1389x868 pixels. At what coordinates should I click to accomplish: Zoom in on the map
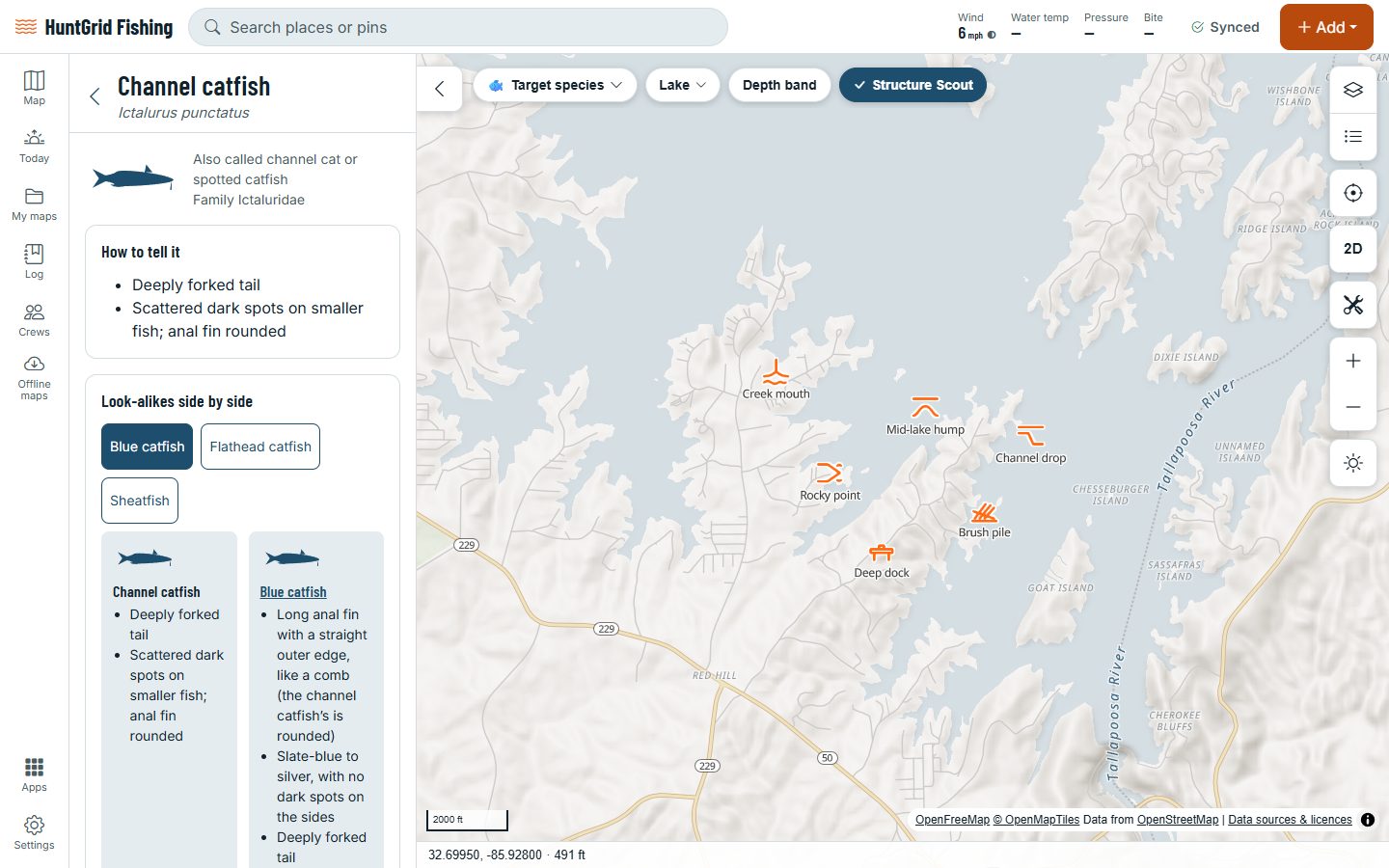coord(1353,361)
